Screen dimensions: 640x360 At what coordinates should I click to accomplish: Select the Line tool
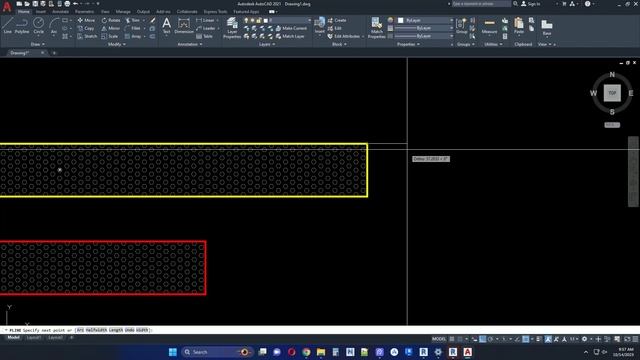click(x=7, y=25)
